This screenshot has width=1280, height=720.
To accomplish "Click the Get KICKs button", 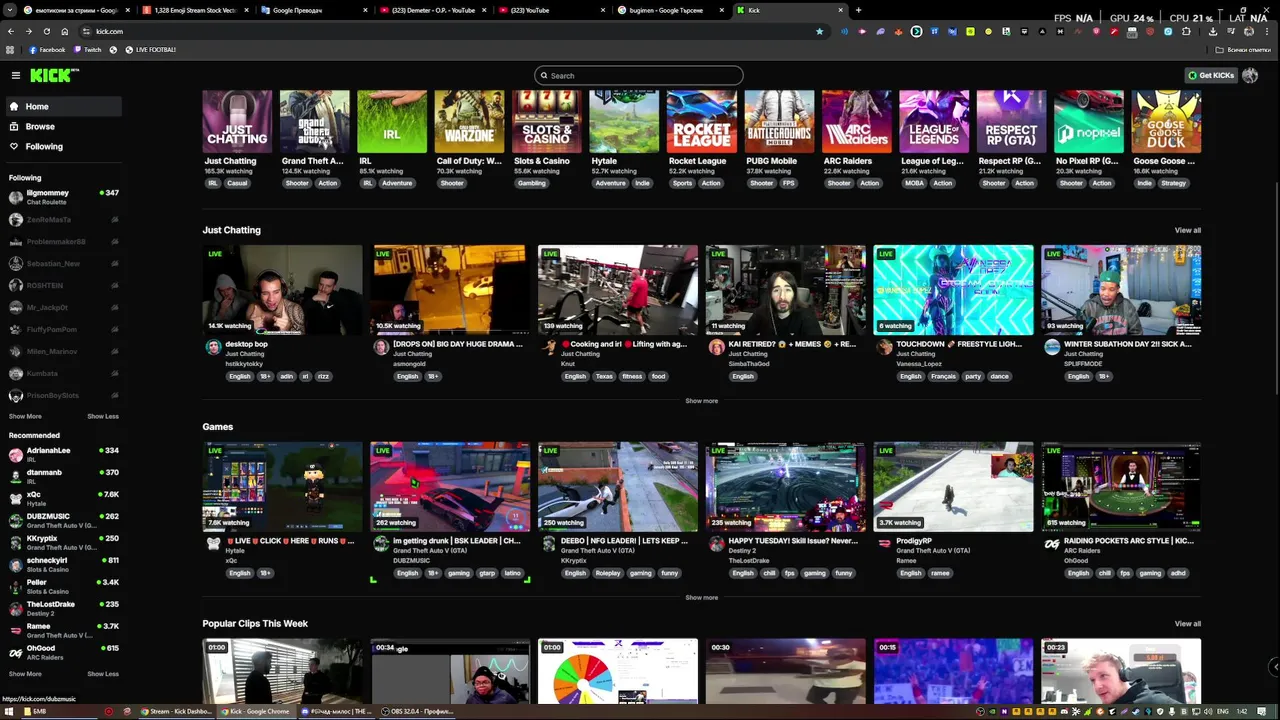I will [x=1210, y=75].
